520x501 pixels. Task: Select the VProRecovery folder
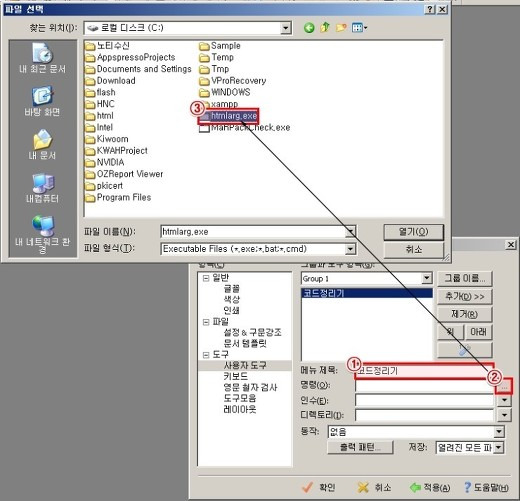pos(233,81)
